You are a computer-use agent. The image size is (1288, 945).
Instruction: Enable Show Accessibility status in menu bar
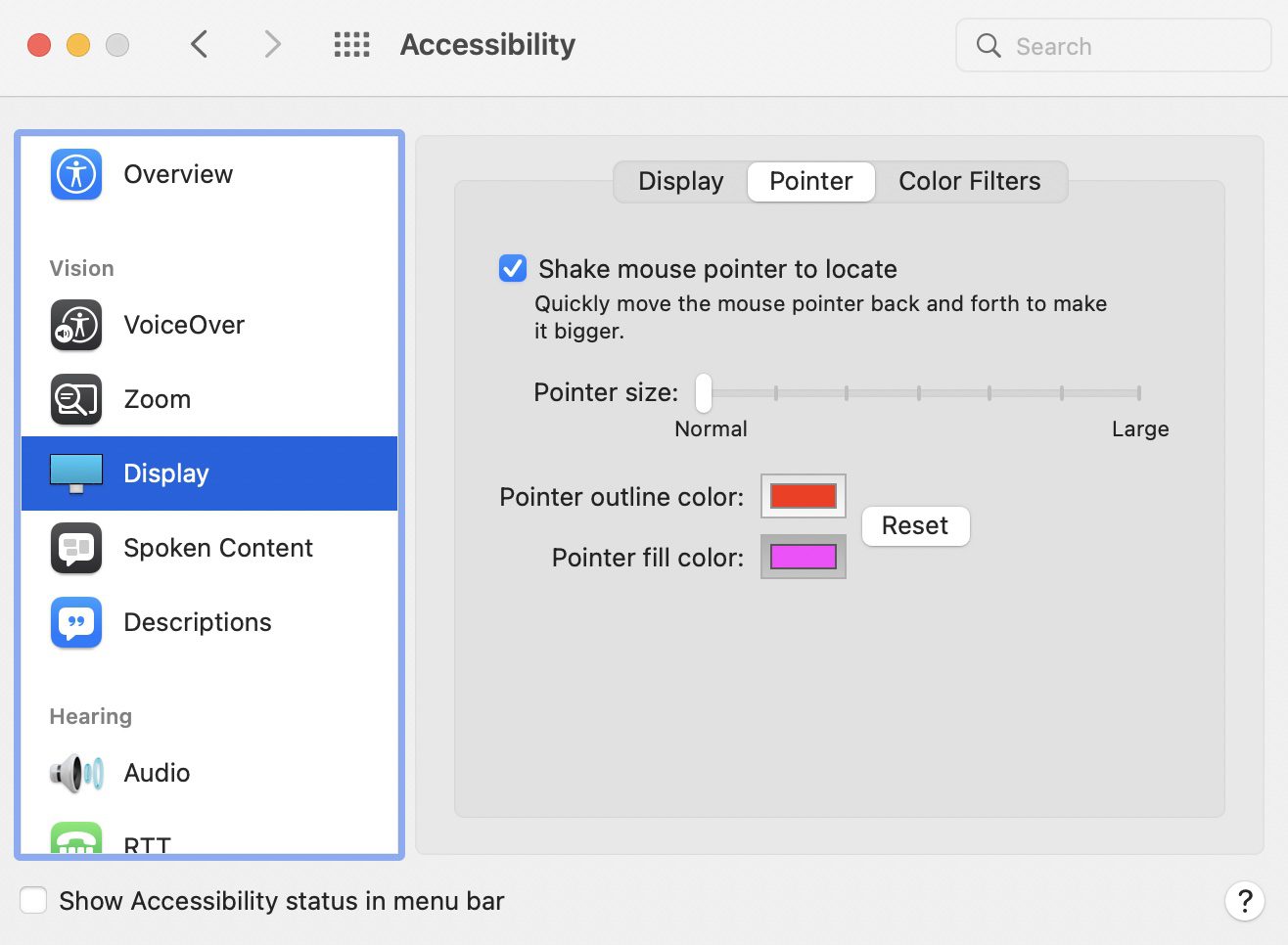pyautogui.click(x=34, y=900)
